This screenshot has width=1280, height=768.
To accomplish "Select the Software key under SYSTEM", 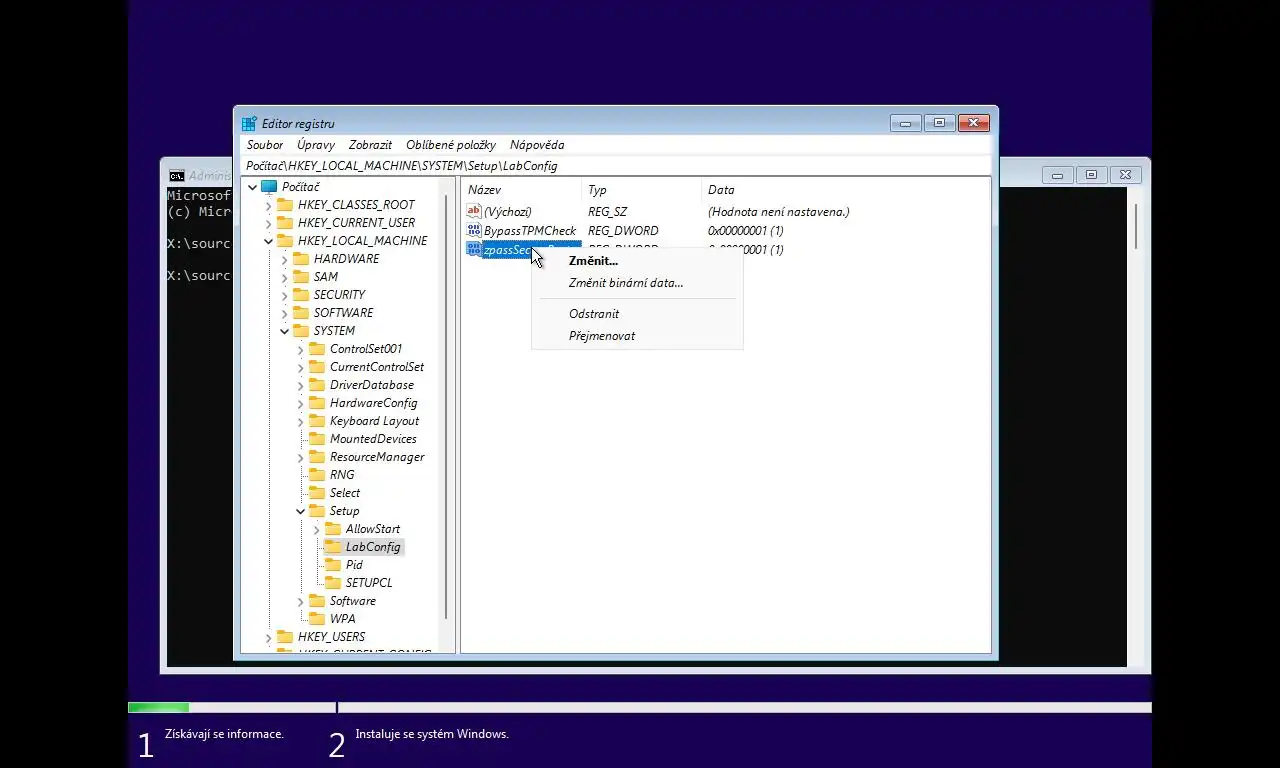I will [352, 601].
